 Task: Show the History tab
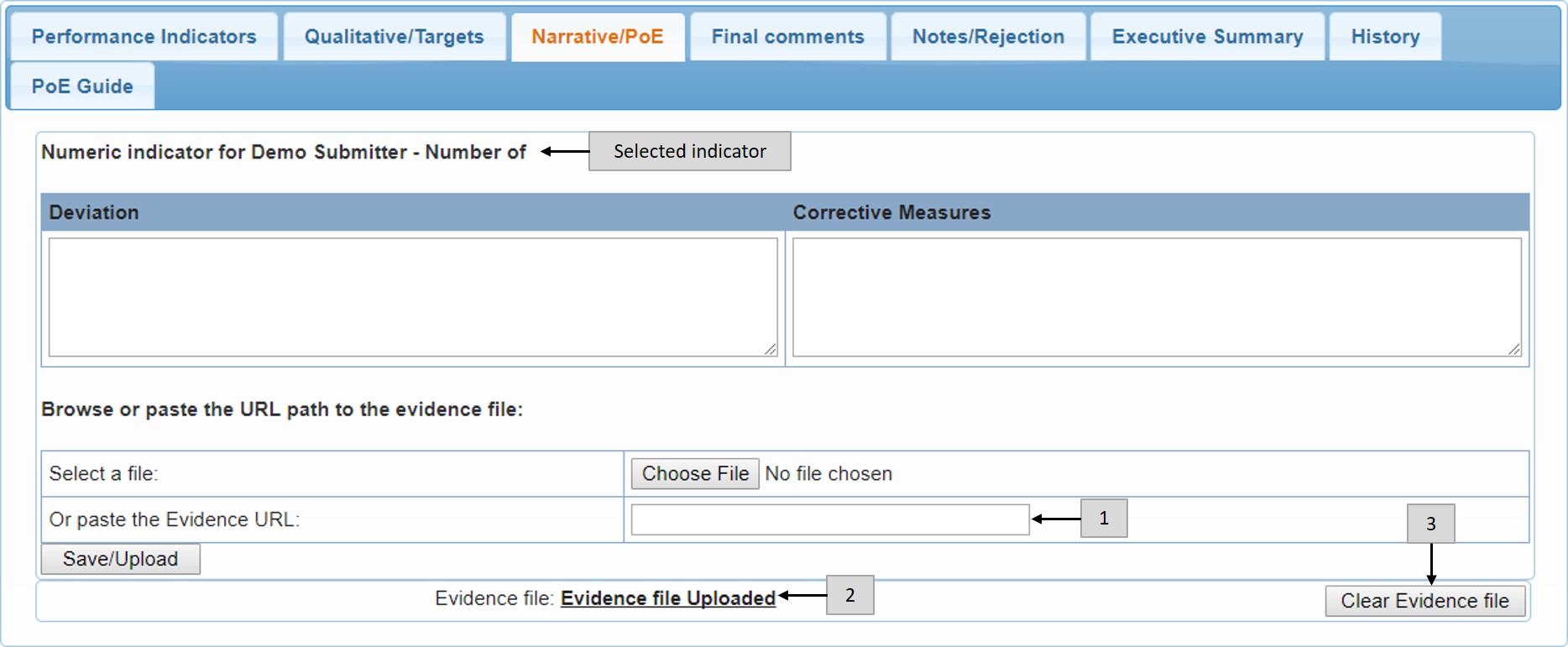tap(1385, 37)
